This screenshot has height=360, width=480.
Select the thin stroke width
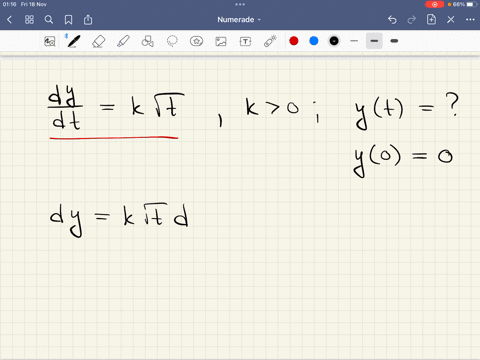[354, 41]
